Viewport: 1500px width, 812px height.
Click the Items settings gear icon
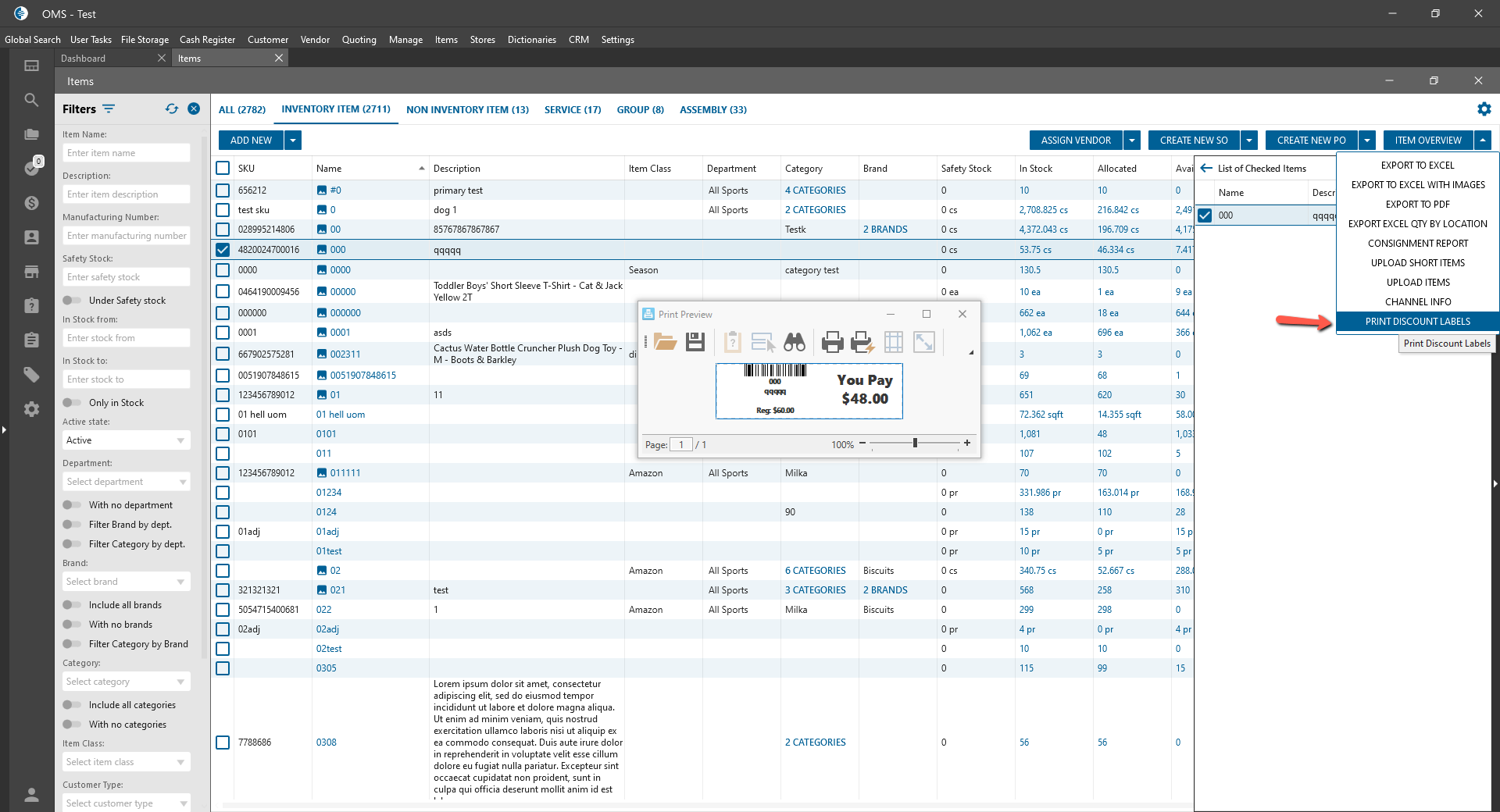[x=1484, y=109]
